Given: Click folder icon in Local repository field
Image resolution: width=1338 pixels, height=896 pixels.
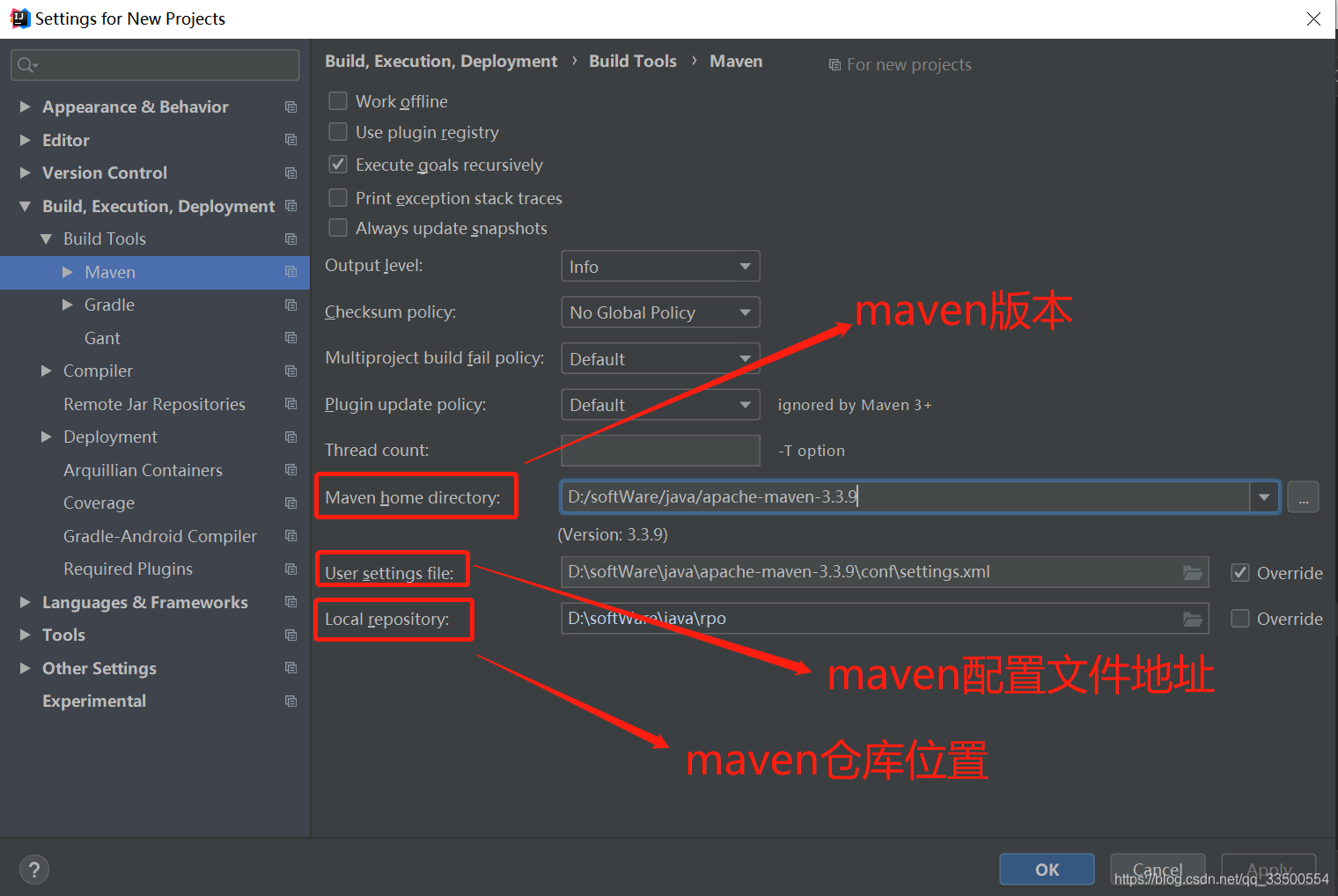Looking at the screenshot, I should click(x=1193, y=619).
